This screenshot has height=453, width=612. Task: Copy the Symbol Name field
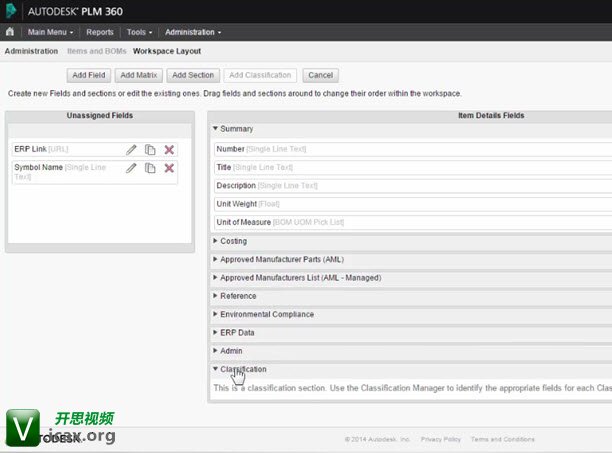point(150,168)
